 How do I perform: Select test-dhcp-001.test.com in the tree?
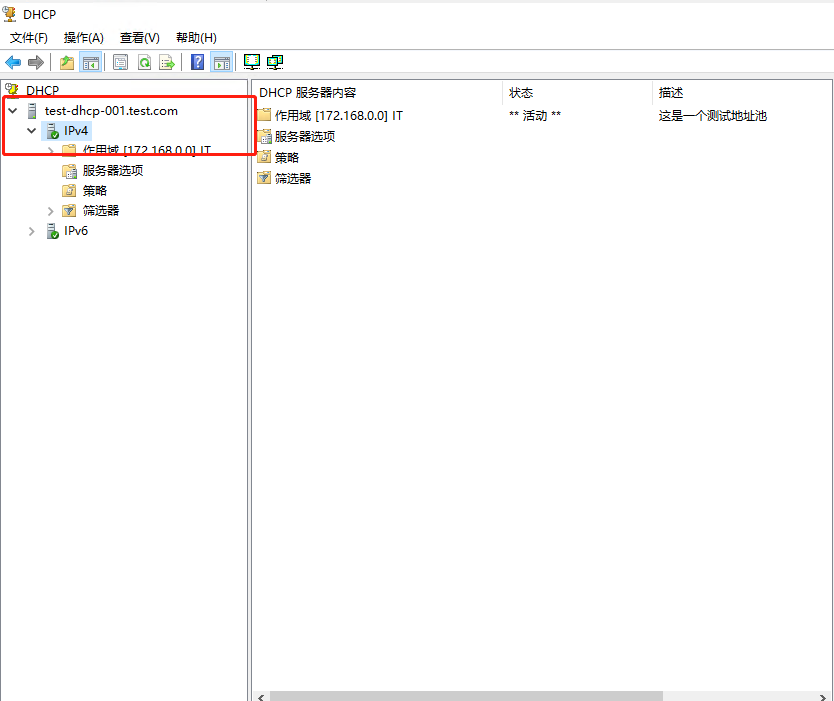(111, 111)
